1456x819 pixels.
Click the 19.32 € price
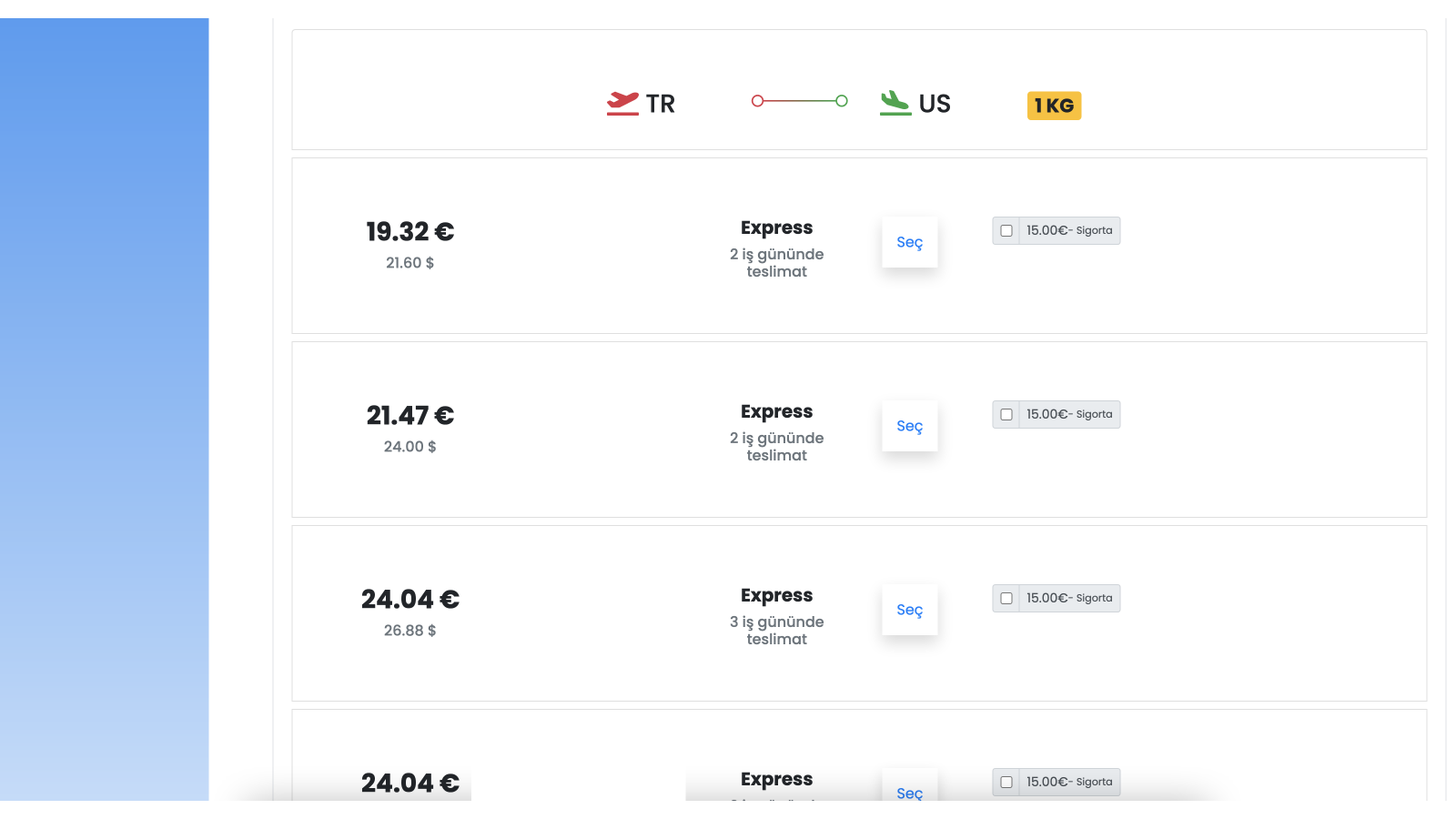pyautogui.click(x=410, y=231)
